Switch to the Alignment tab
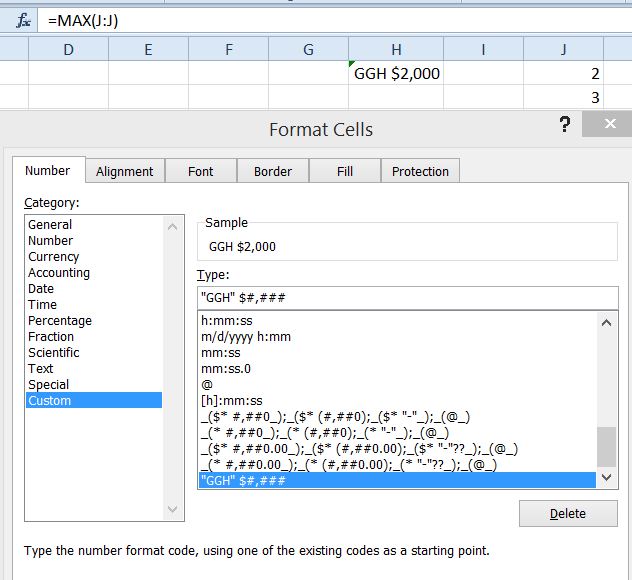 pos(125,171)
